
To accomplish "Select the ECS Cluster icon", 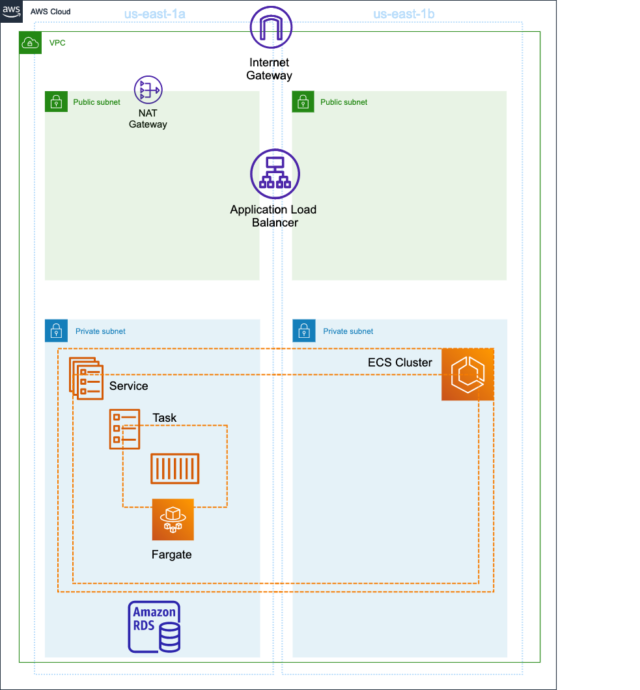I will [x=467, y=374].
